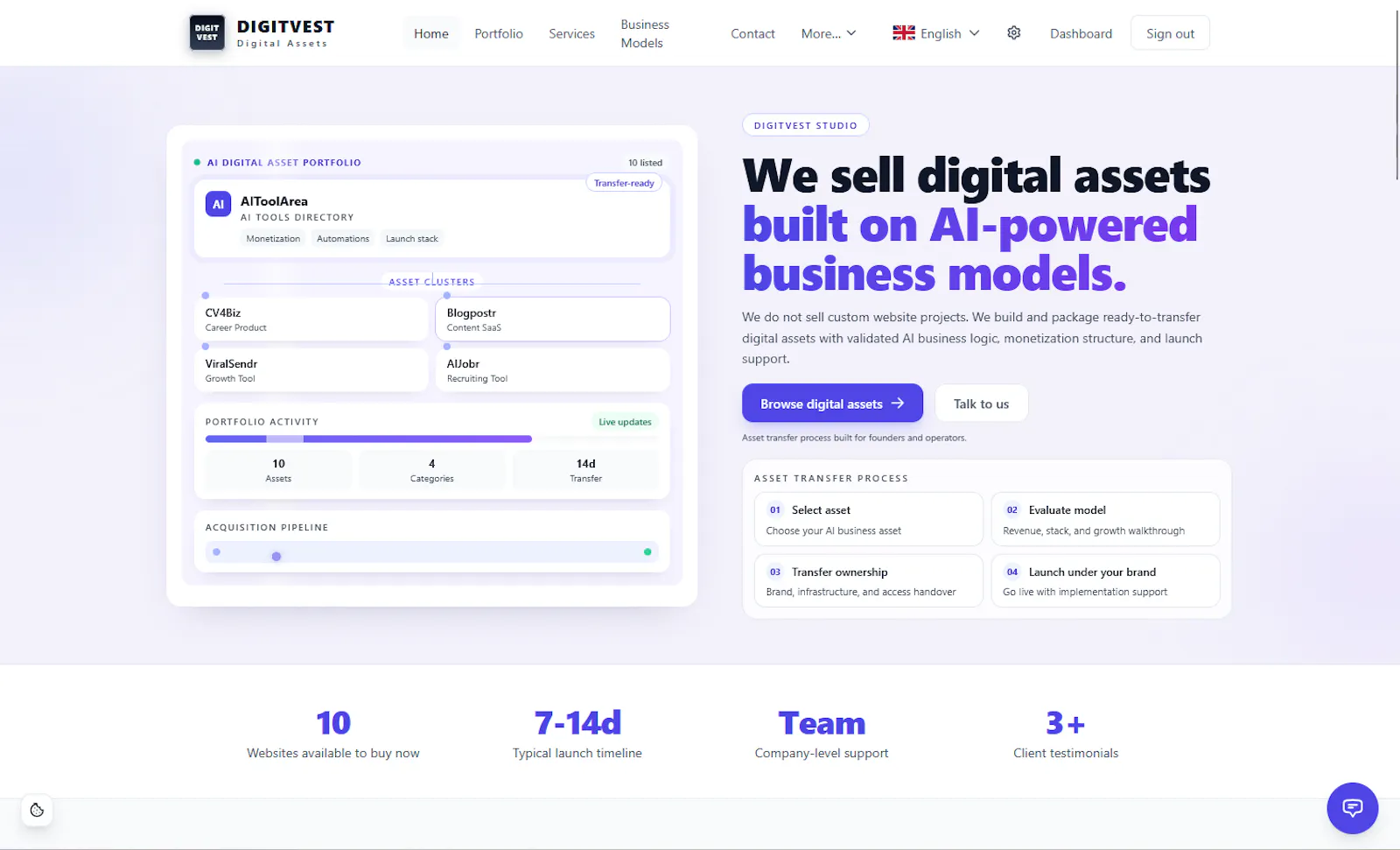1400x850 pixels.
Task: Expand the More... menu
Action: 829,33
